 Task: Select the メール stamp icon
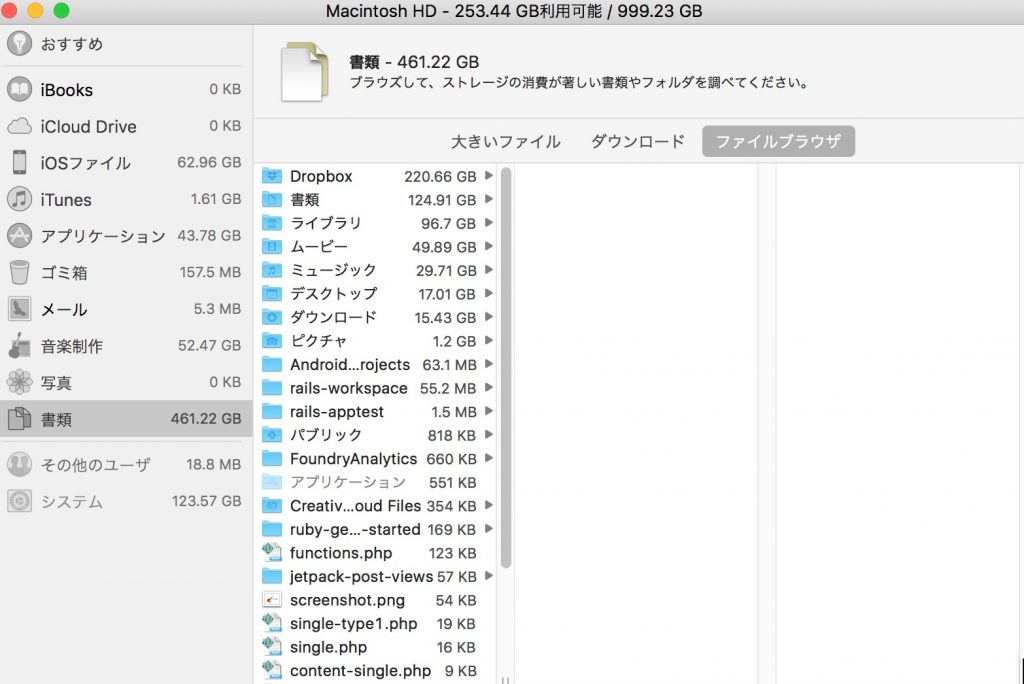20,310
